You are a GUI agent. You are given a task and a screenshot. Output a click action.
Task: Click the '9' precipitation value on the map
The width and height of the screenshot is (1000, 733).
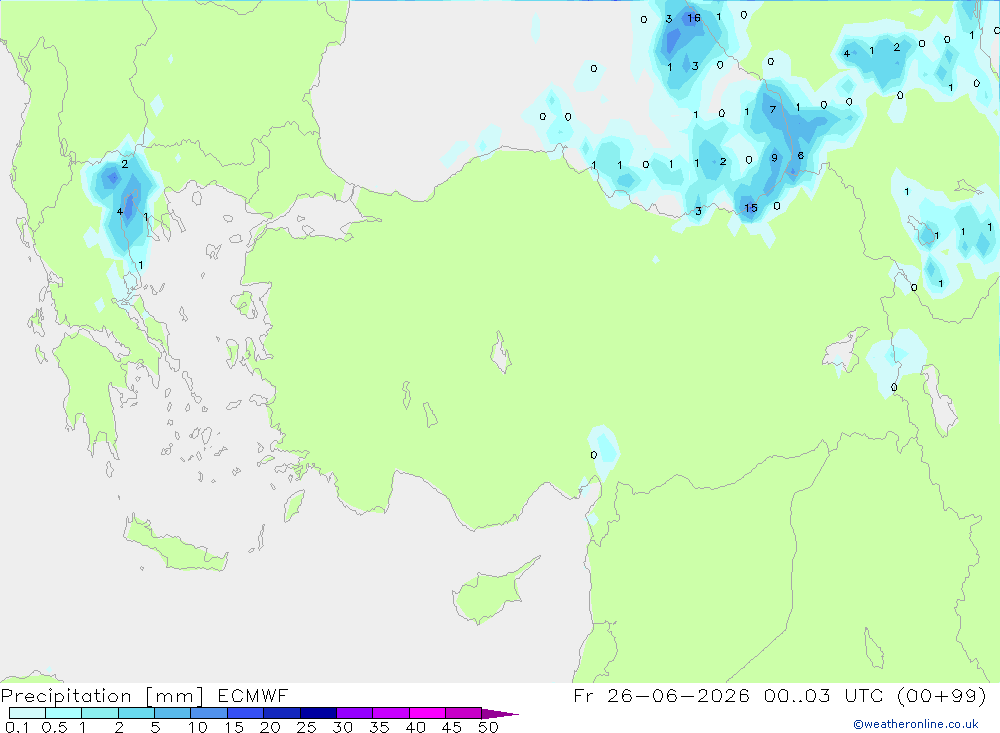(774, 158)
